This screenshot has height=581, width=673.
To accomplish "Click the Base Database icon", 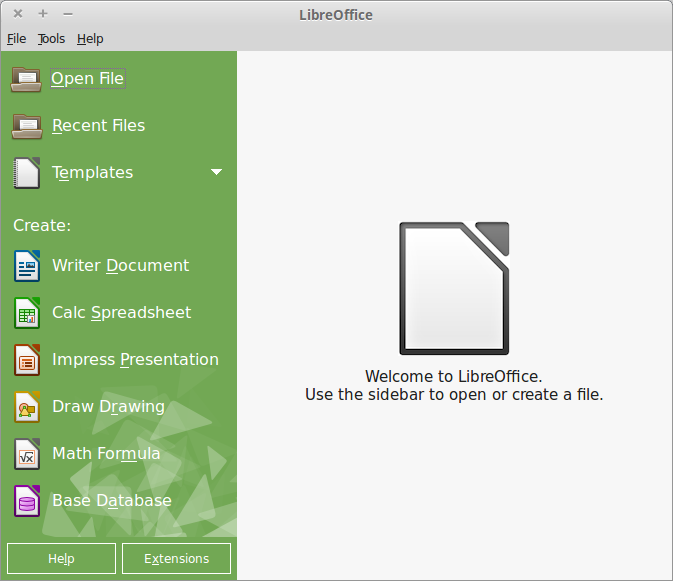I will (x=27, y=501).
